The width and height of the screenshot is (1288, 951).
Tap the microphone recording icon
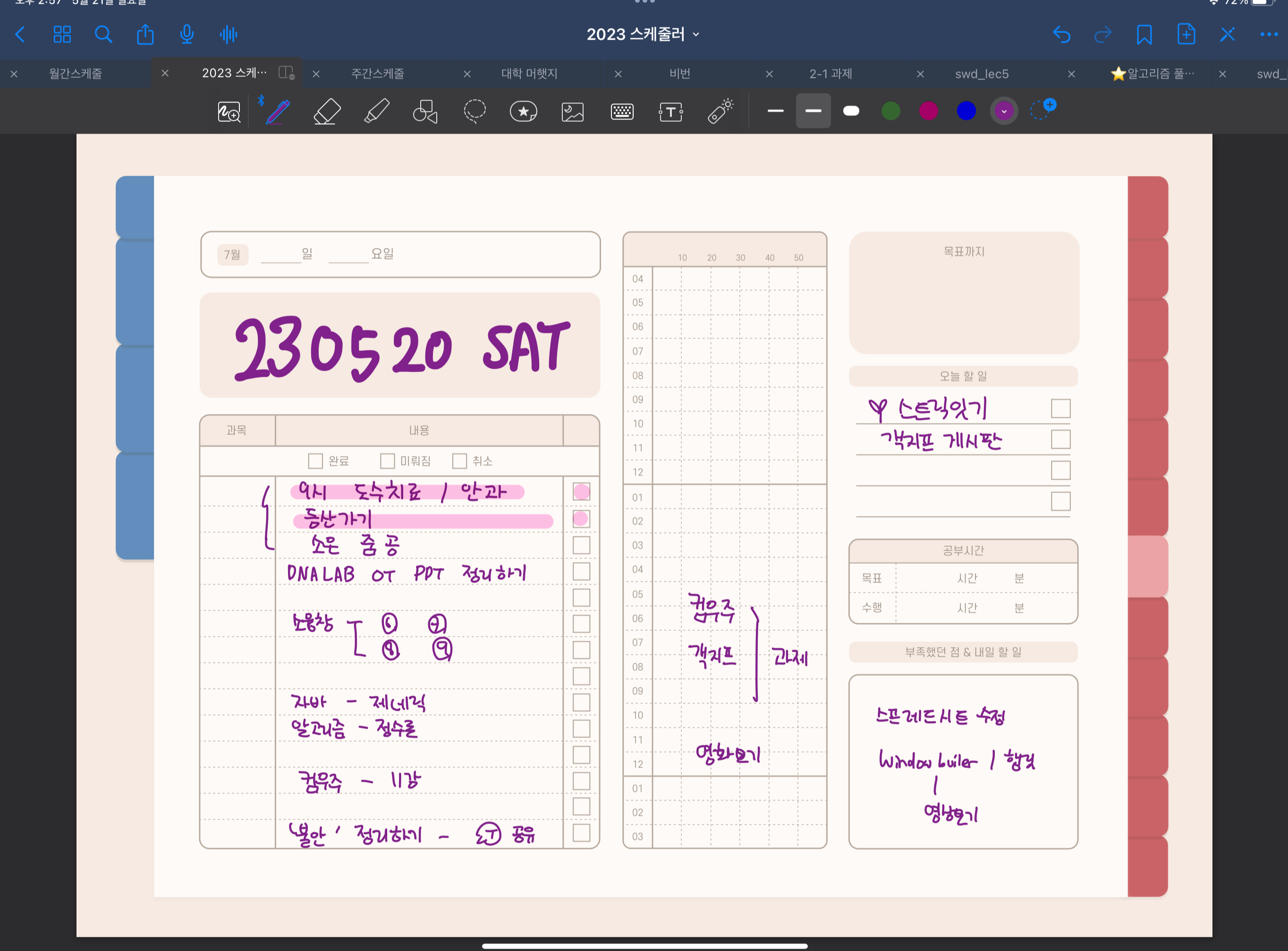186,34
